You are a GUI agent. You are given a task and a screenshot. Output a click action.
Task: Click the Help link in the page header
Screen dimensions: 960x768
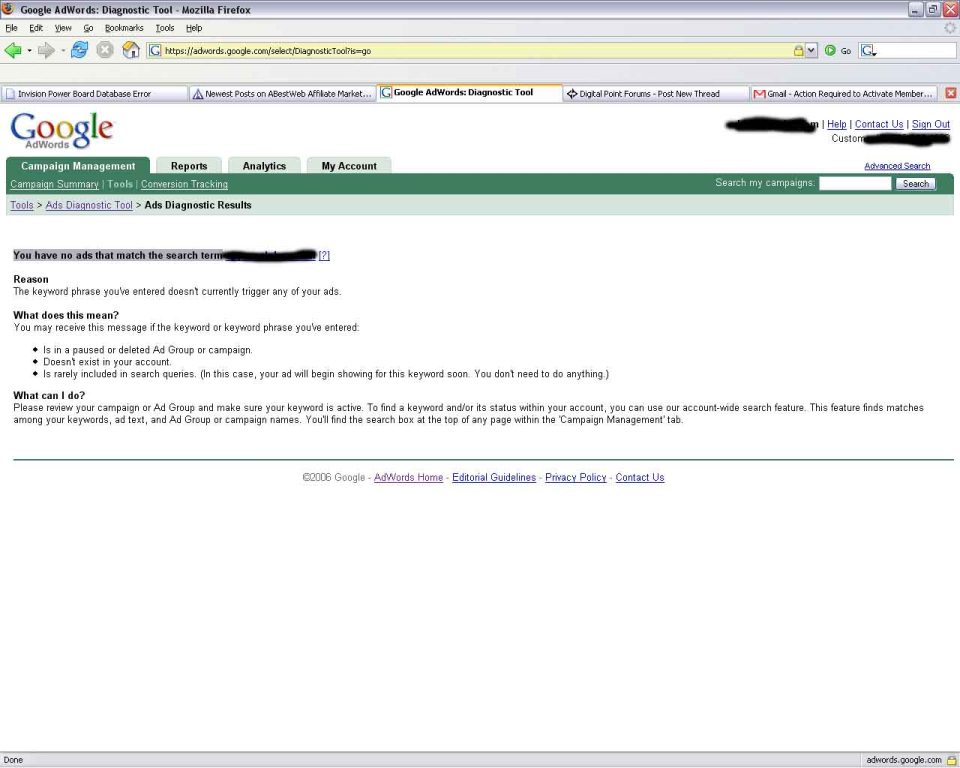[837, 124]
